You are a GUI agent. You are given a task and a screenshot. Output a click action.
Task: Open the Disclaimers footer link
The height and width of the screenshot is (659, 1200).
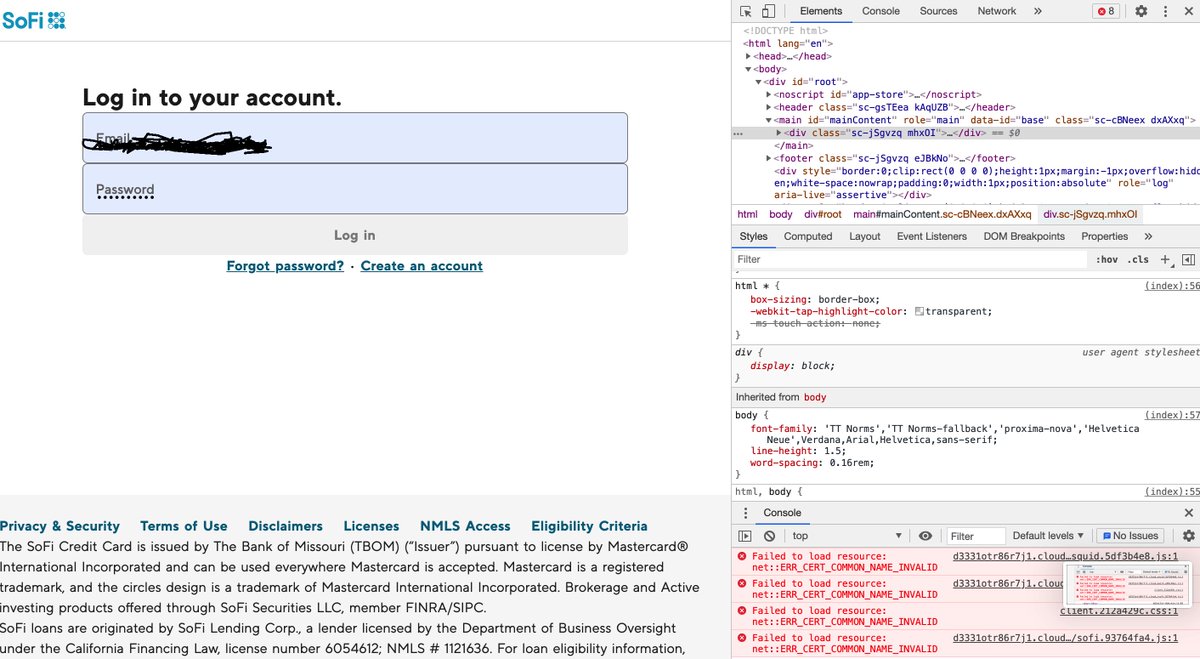tap(286, 526)
